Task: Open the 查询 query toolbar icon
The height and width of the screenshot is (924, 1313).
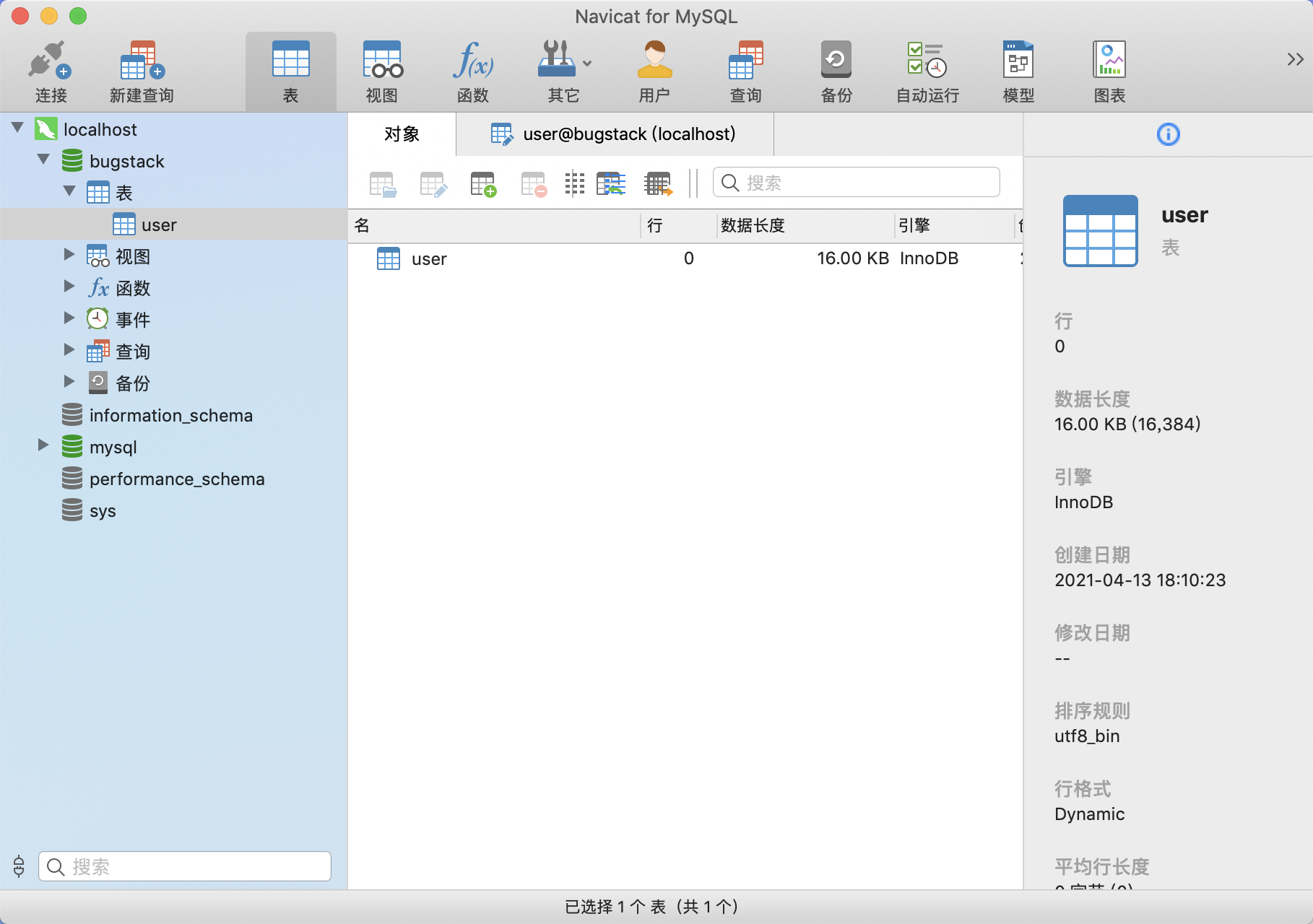Action: coord(745,71)
